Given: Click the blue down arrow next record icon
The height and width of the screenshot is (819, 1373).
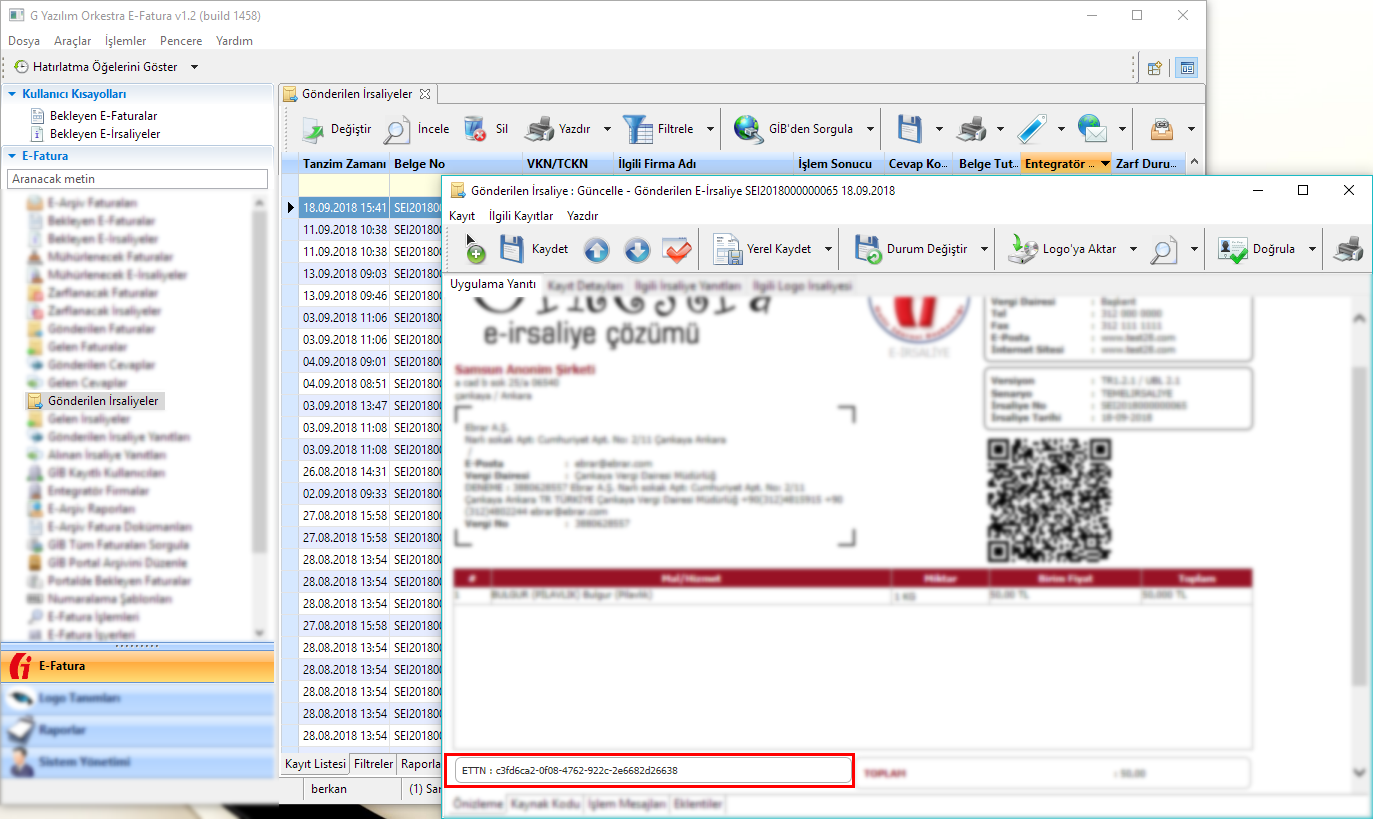Looking at the screenshot, I should pyautogui.click(x=637, y=250).
